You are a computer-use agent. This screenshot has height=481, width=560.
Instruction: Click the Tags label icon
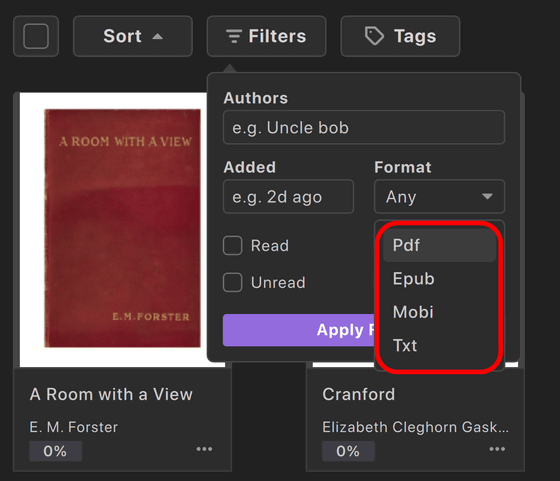[374, 36]
